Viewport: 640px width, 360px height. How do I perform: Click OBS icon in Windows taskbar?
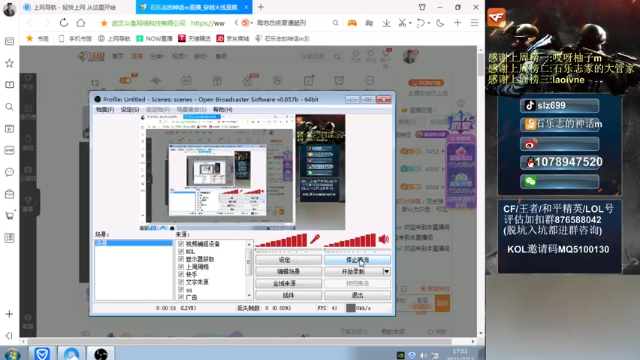[x=100, y=353]
